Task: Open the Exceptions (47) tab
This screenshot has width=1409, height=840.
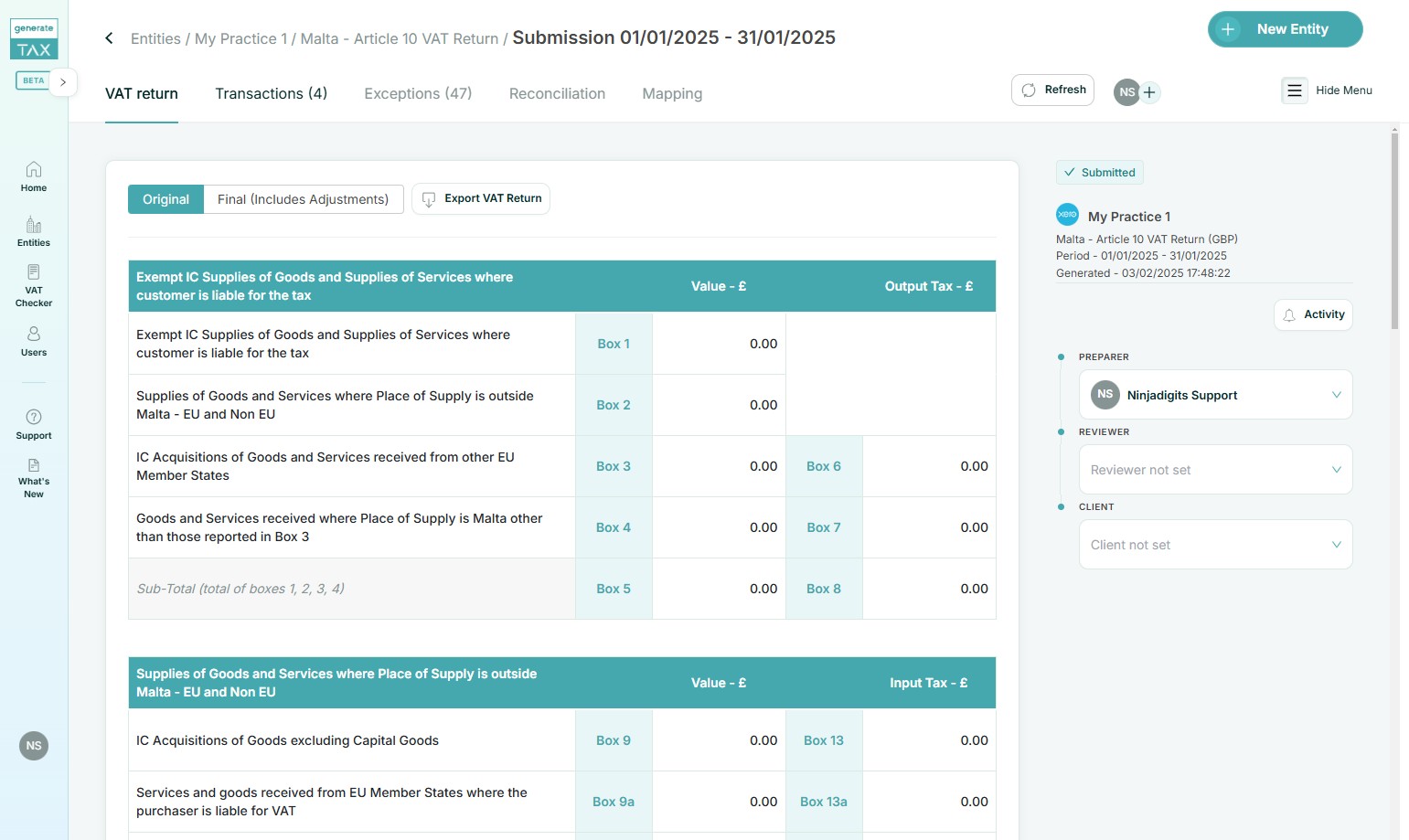Action: [x=418, y=93]
